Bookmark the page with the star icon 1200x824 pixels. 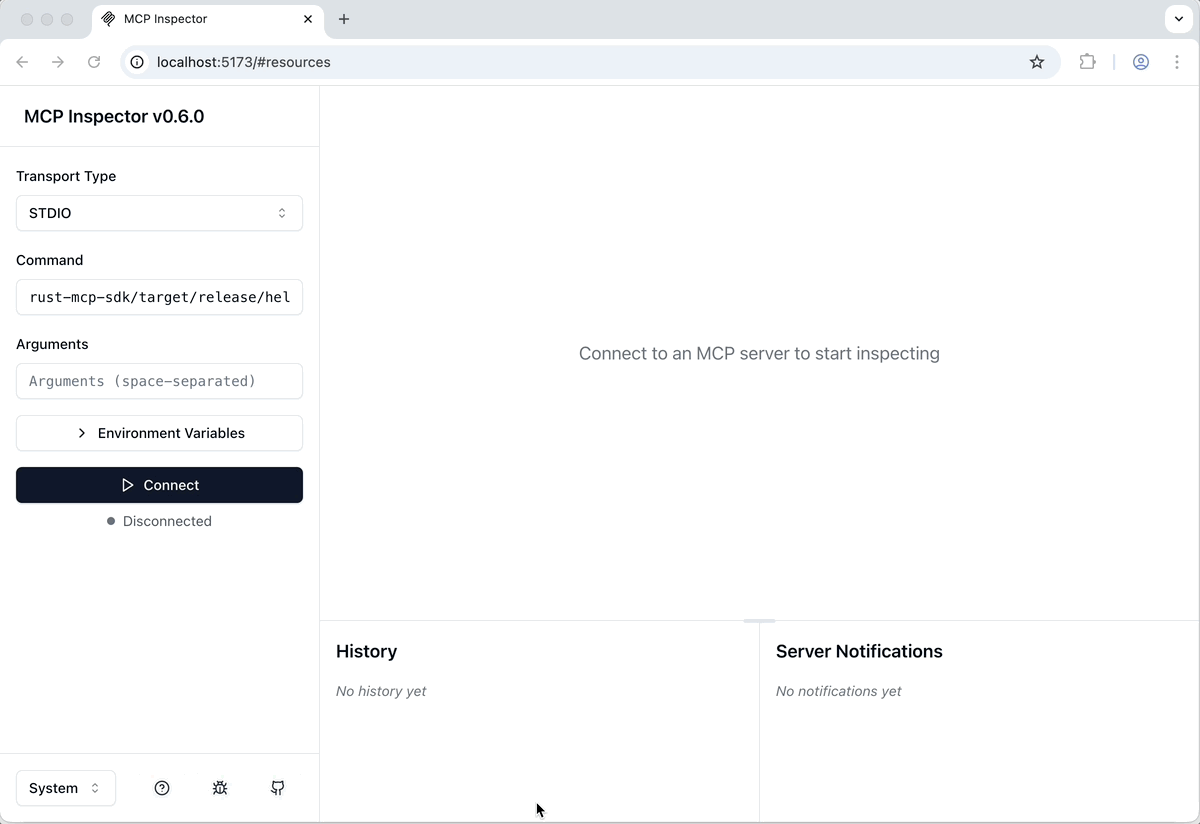tap(1036, 62)
